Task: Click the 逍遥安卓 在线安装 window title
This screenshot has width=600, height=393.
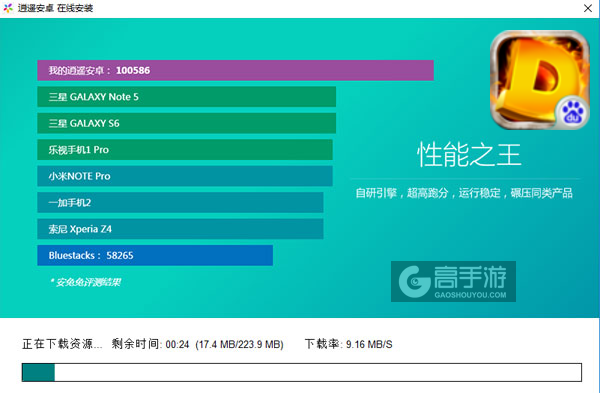Action: click(x=55, y=8)
